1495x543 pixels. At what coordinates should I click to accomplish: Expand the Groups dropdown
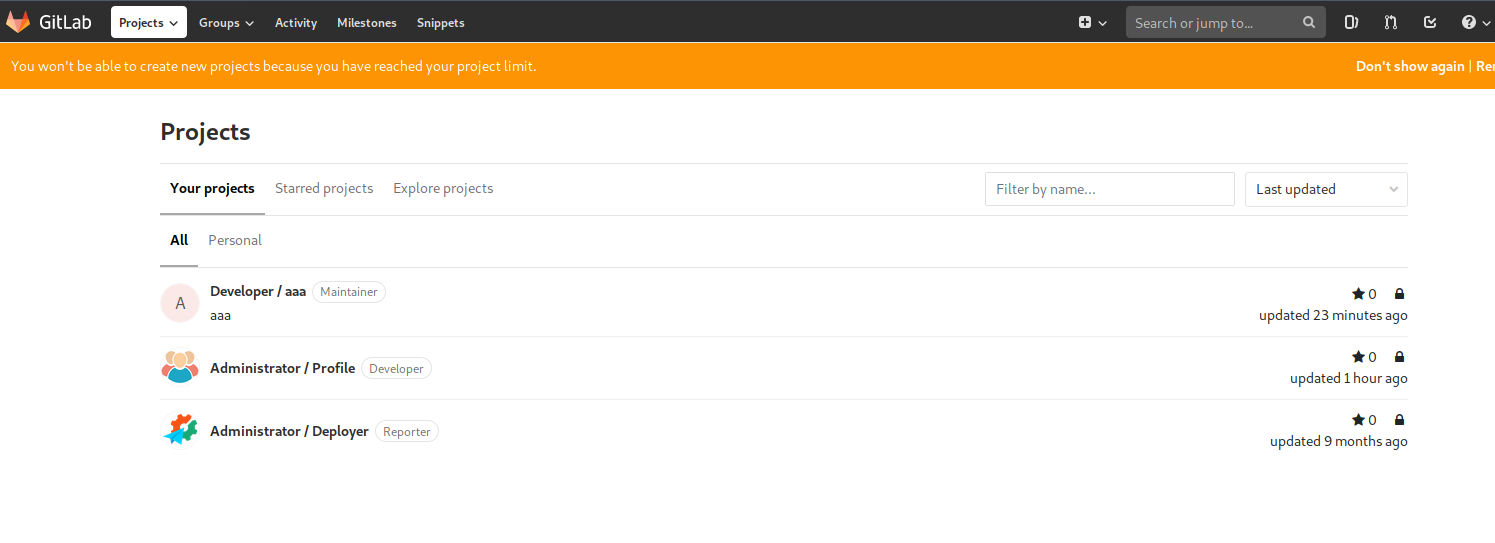[226, 22]
